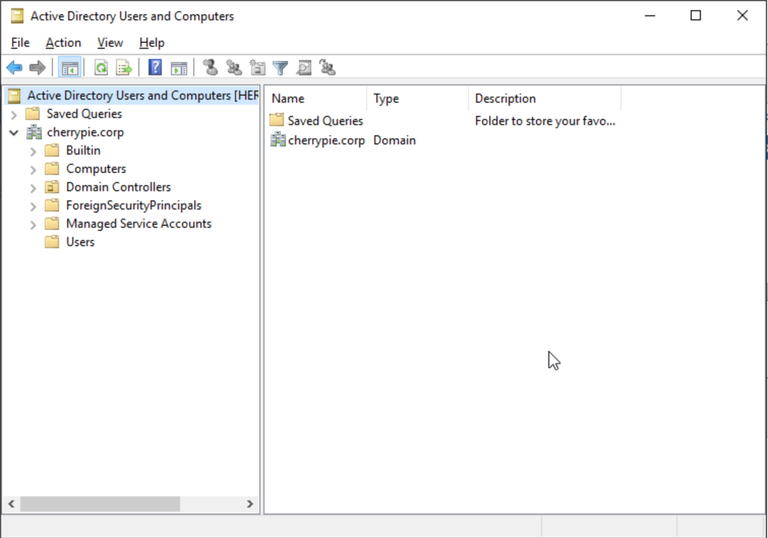Expand the ForeignSecurityPrincipals chevron
Viewport: 768px width, 538px height.
tap(33, 206)
